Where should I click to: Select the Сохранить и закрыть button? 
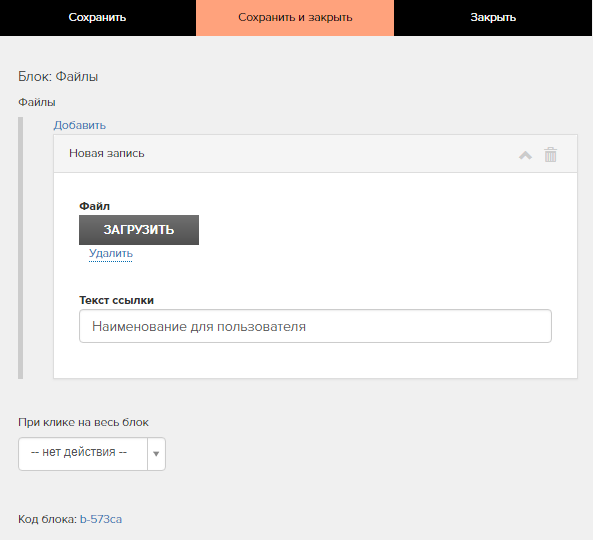click(x=295, y=18)
